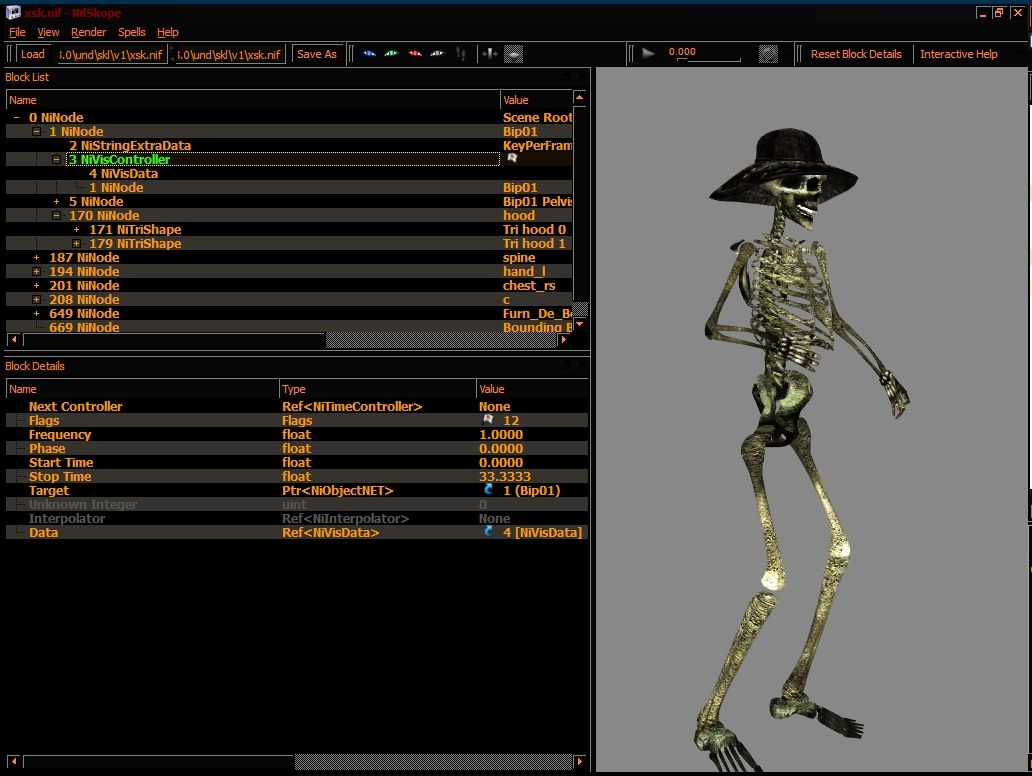Expand the 5 NiNode branch
Image resolution: width=1032 pixels, height=776 pixels.
pyautogui.click(x=57, y=201)
